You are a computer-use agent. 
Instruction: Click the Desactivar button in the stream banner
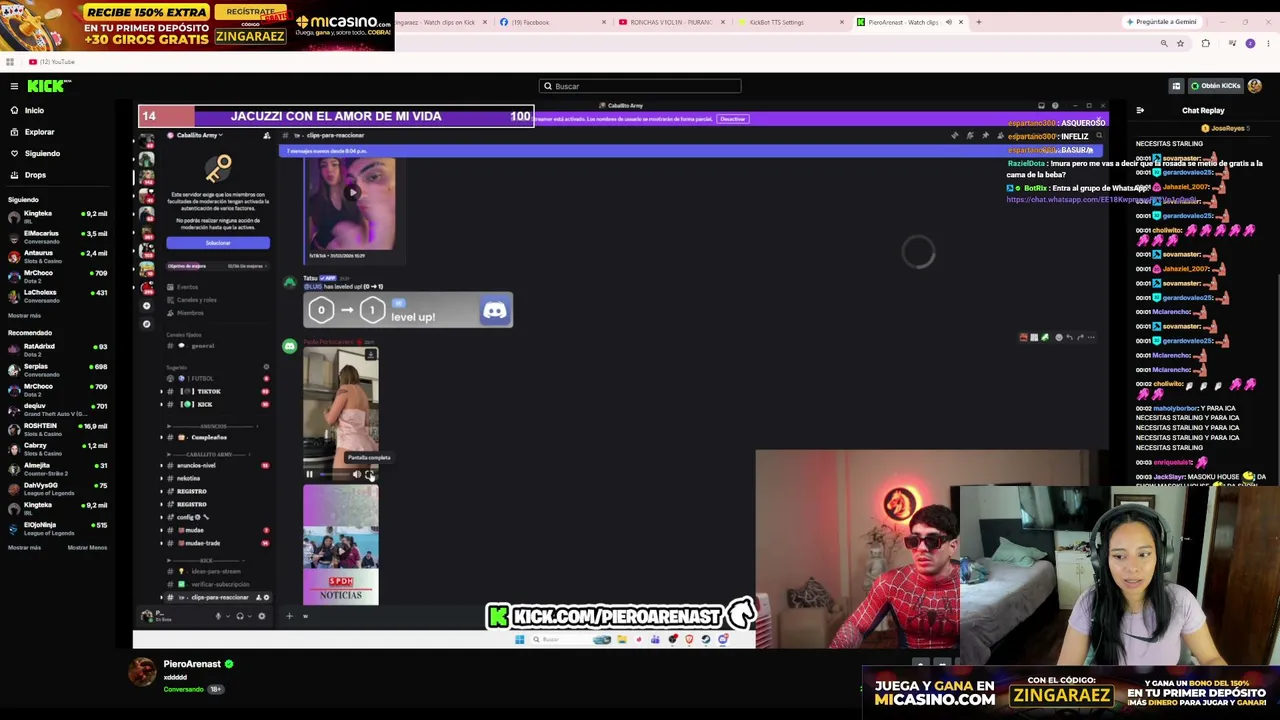(733, 119)
